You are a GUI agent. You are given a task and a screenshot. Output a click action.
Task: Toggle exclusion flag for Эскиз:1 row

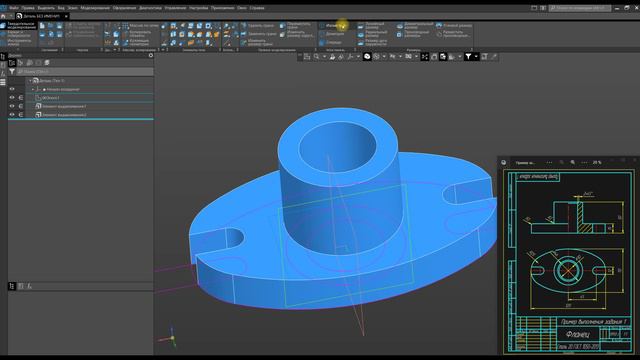[20, 98]
